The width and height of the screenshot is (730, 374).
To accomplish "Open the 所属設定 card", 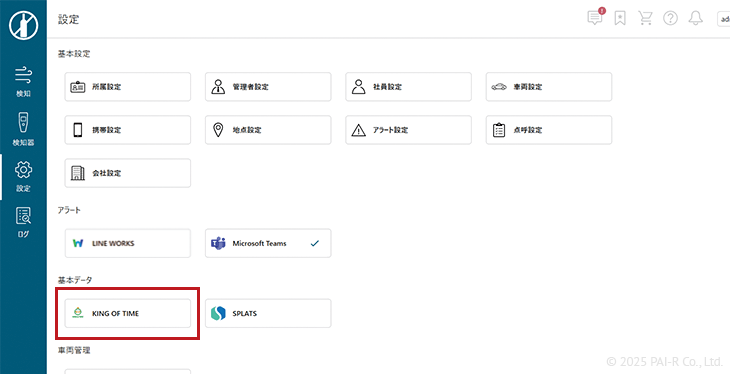I will point(128,87).
